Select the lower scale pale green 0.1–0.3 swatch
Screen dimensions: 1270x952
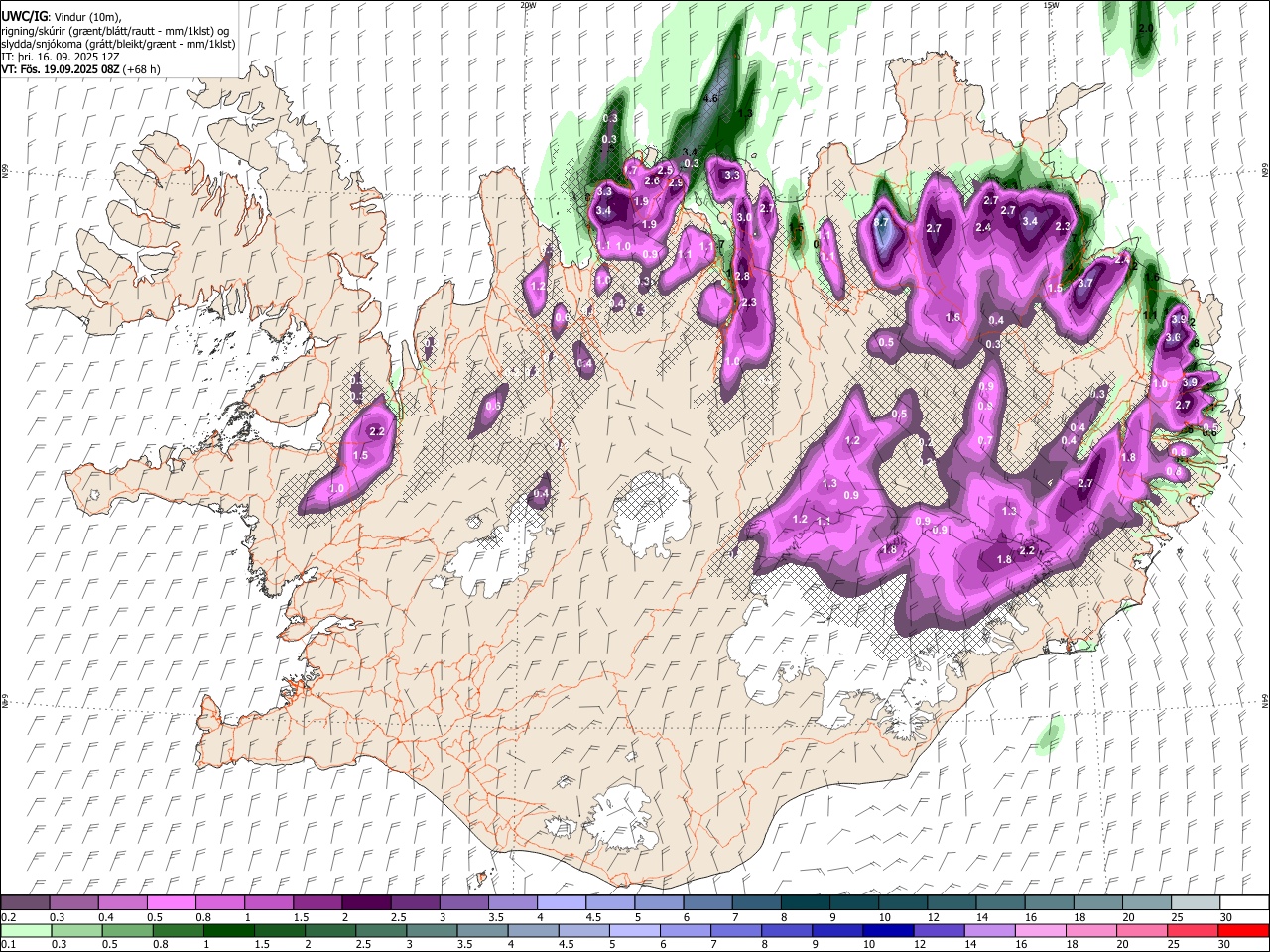(x=25, y=930)
